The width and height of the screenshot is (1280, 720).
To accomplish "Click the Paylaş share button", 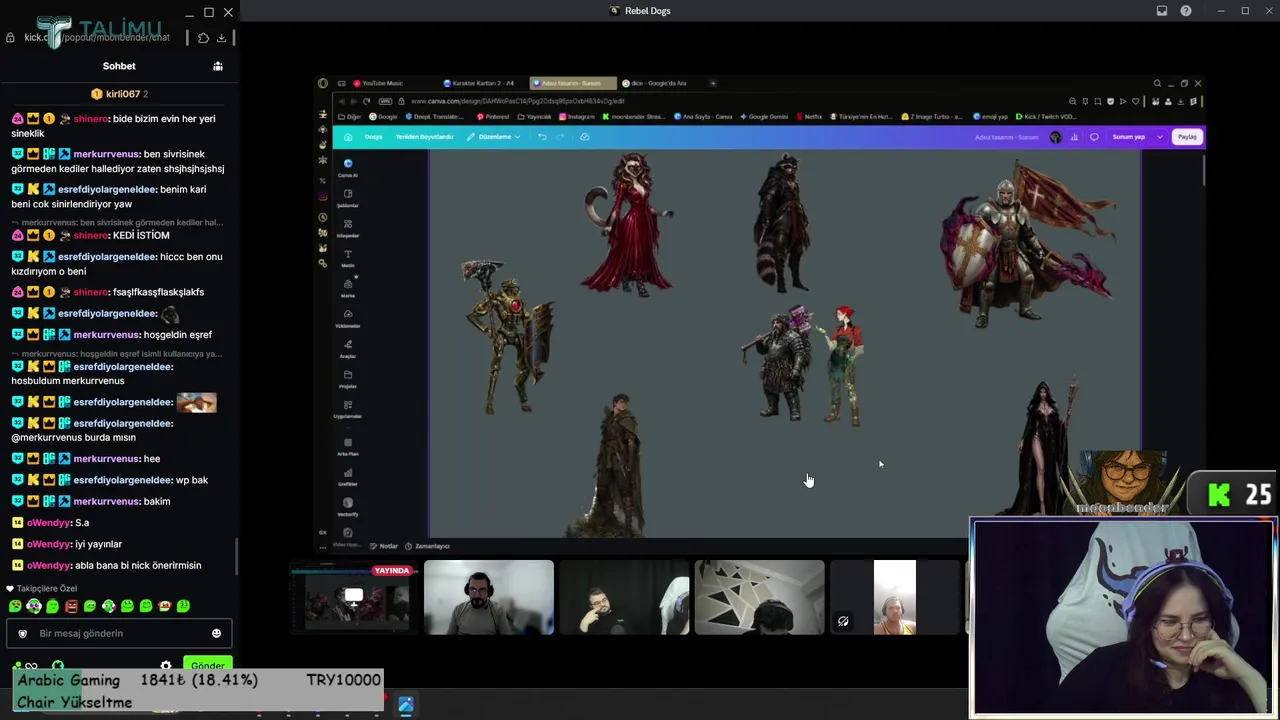I will (1187, 137).
